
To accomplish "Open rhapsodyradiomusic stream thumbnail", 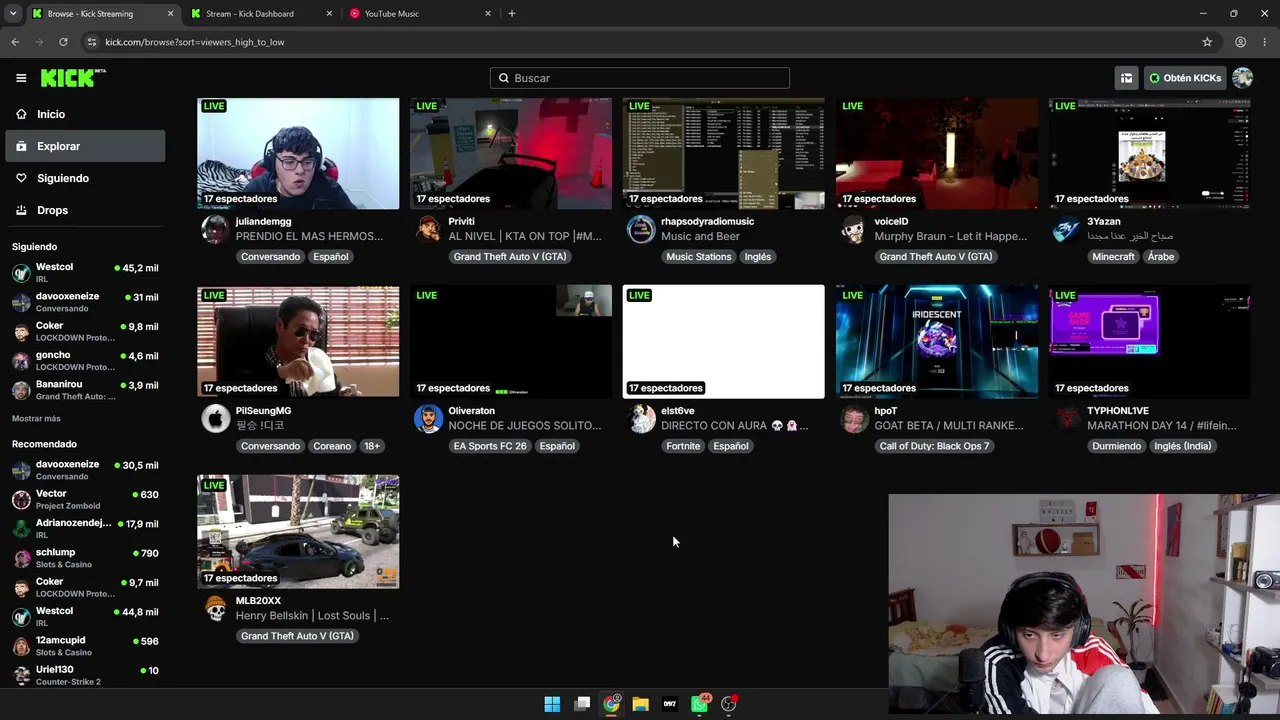I will point(724,153).
